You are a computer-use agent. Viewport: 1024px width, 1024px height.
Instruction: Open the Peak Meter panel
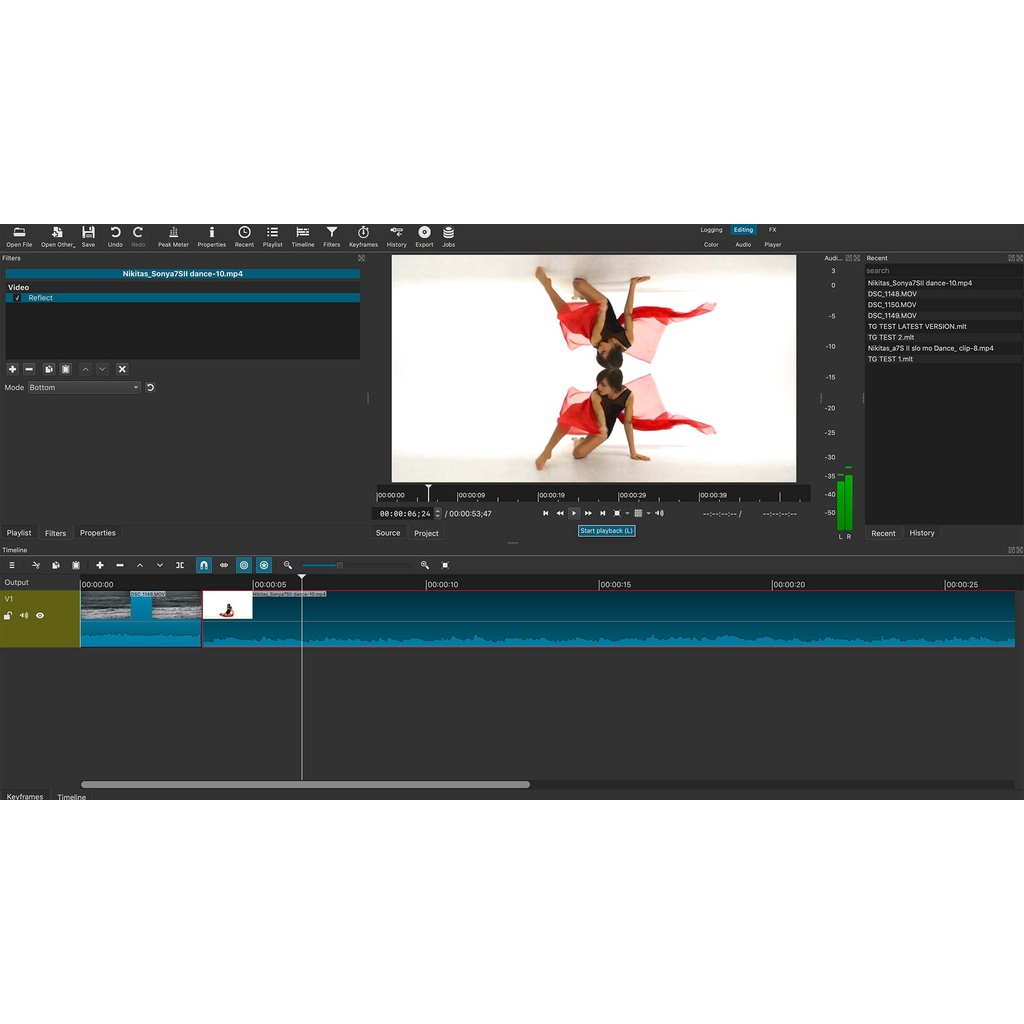point(173,236)
